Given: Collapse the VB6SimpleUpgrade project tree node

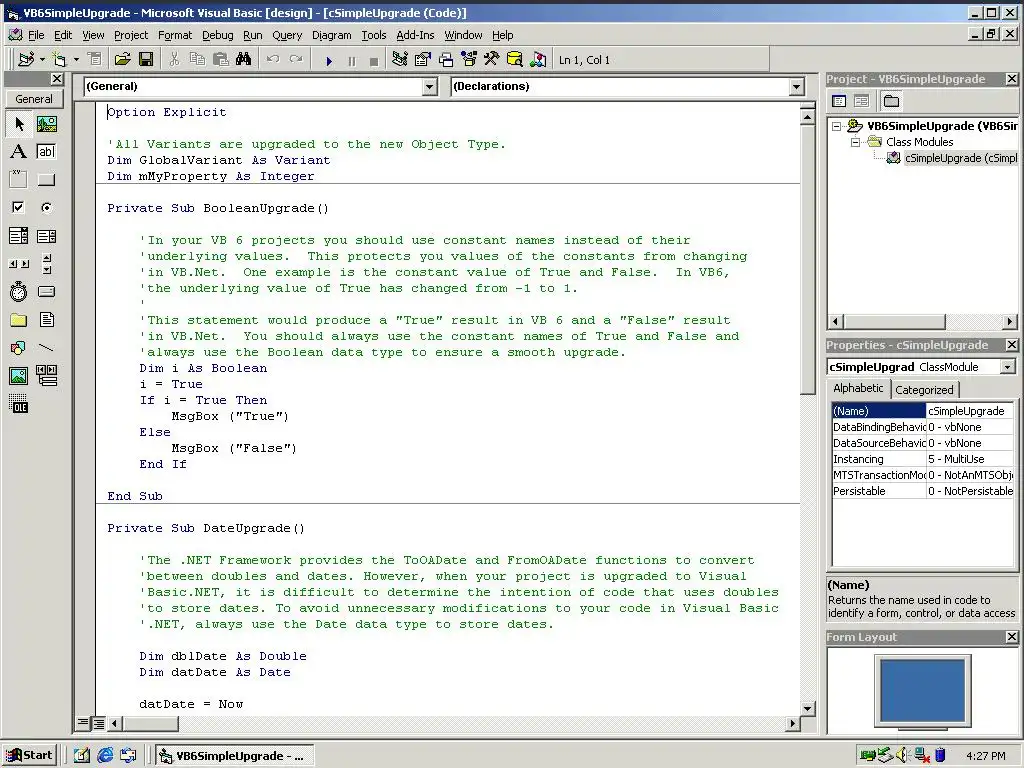Looking at the screenshot, I should click(x=837, y=126).
